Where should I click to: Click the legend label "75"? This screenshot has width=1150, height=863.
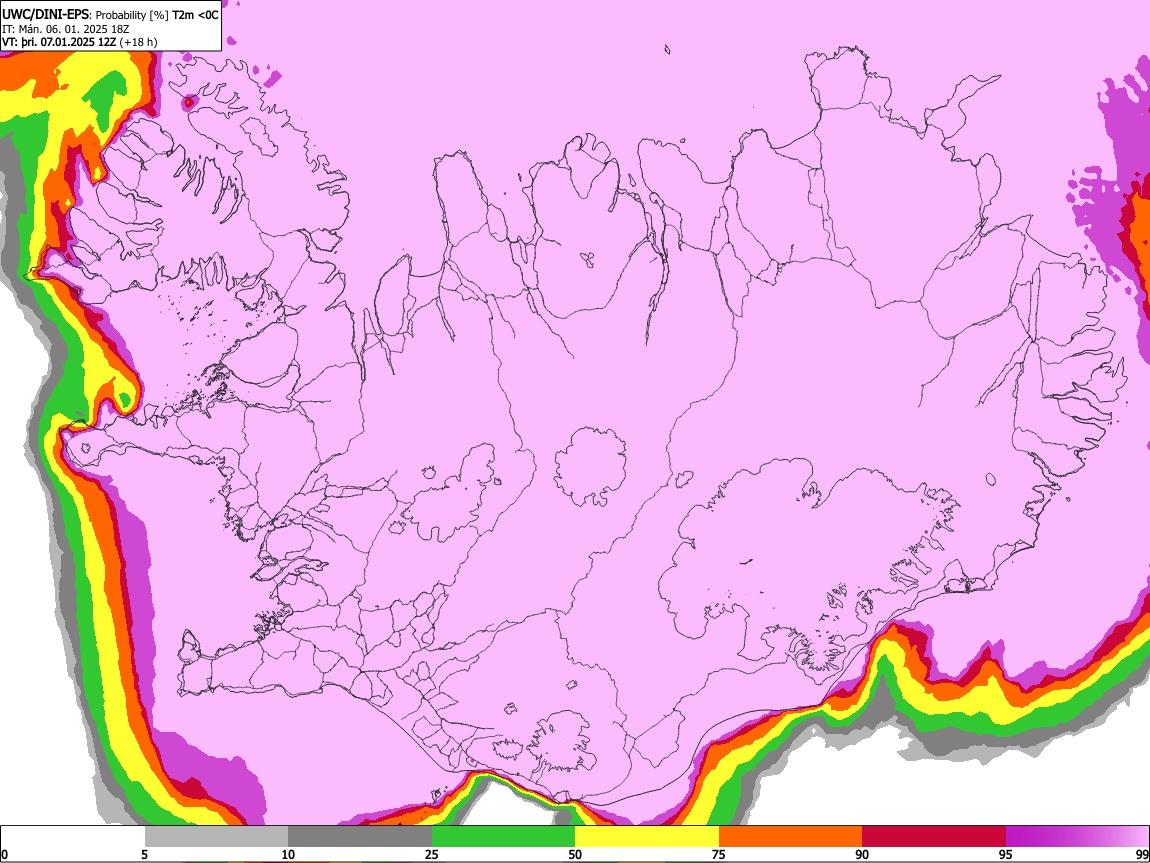(x=719, y=854)
